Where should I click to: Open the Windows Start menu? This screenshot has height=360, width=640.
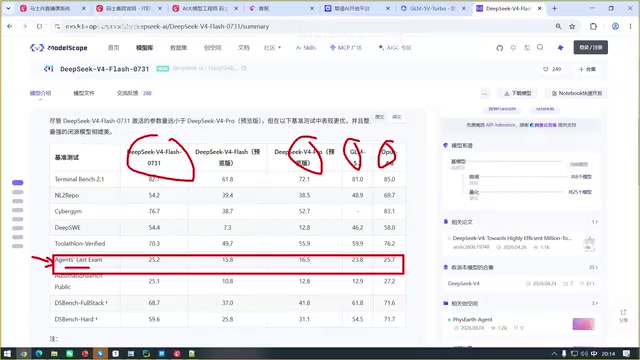[7, 353]
